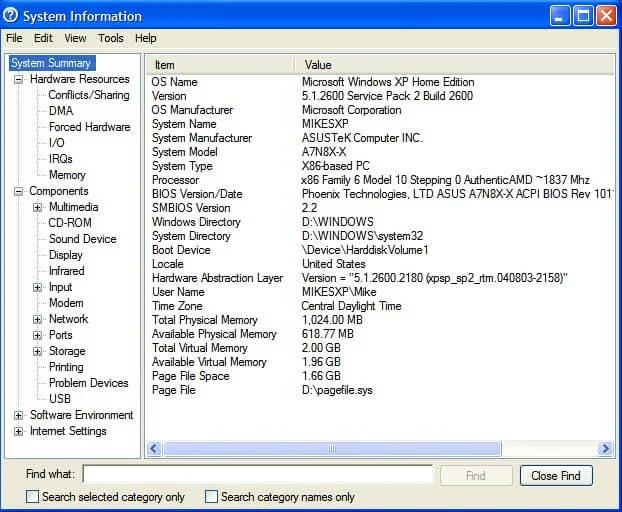Viewport: 622px width, 512px height.
Task: Open the Edit menu
Action: pyautogui.click(x=43, y=38)
